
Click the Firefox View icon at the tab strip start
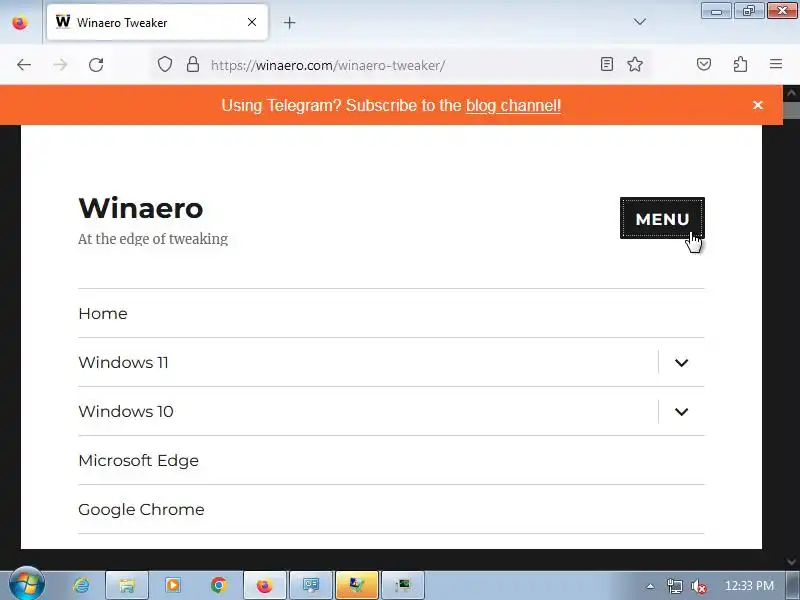pyautogui.click(x=20, y=23)
